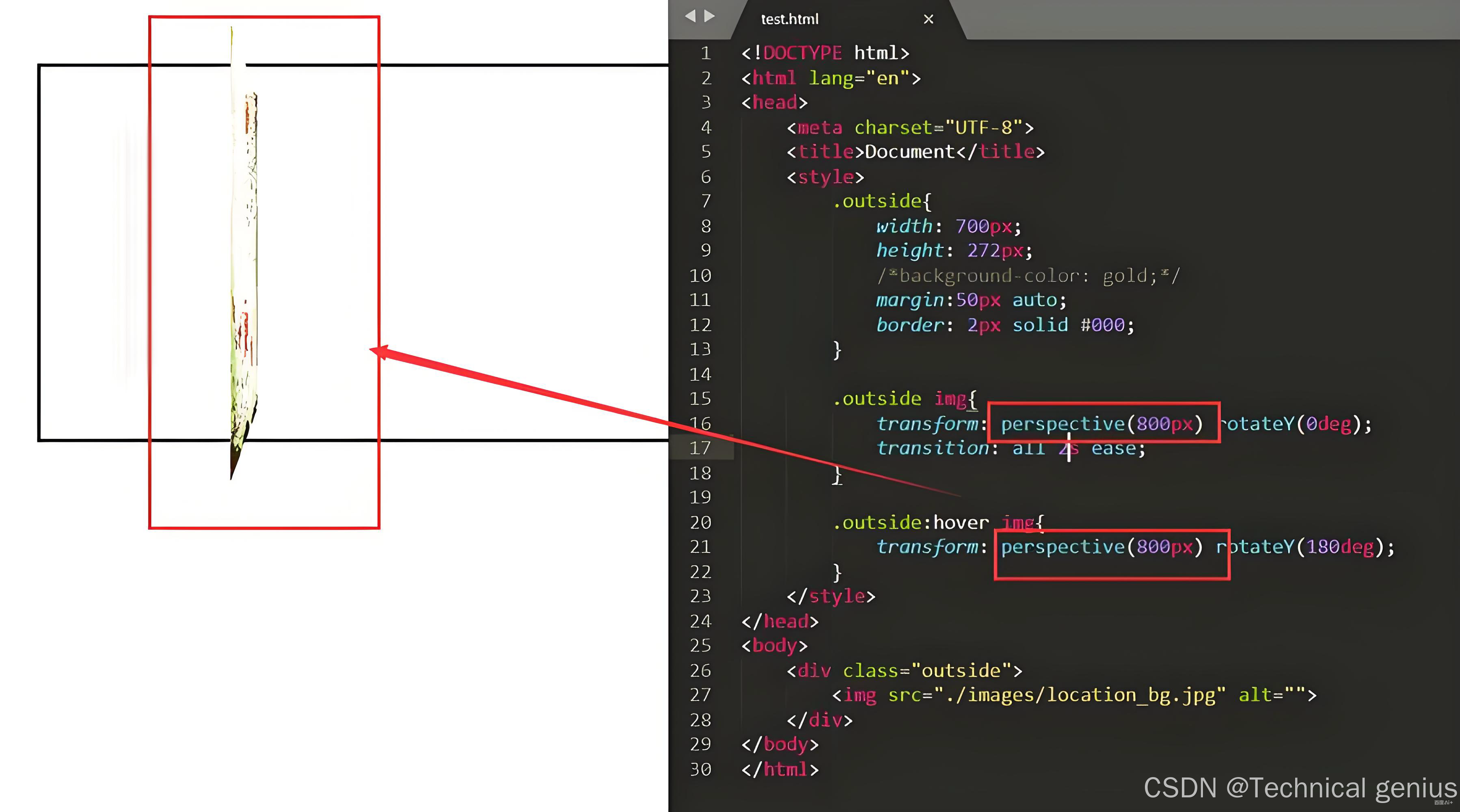The width and height of the screenshot is (1460, 812).
Task: Click the border color value #000
Action: [x=1102, y=325]
